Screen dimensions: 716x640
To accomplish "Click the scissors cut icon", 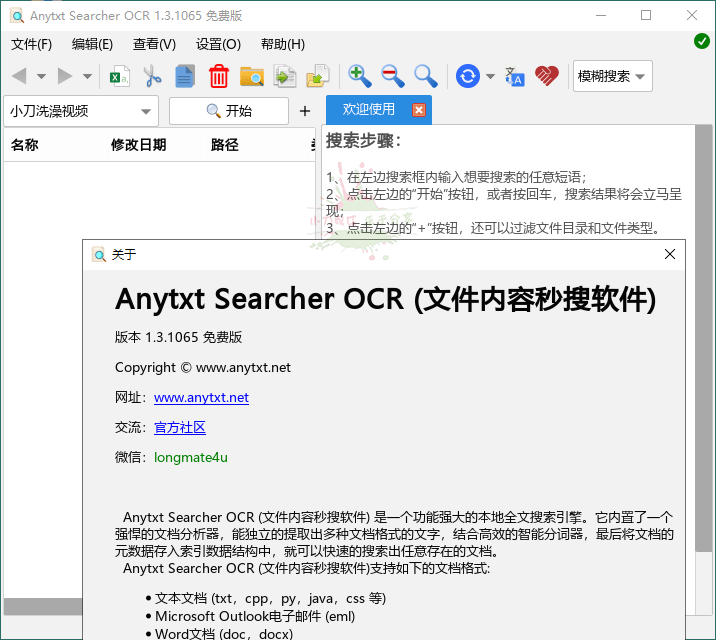I will (x=152, y=76).
